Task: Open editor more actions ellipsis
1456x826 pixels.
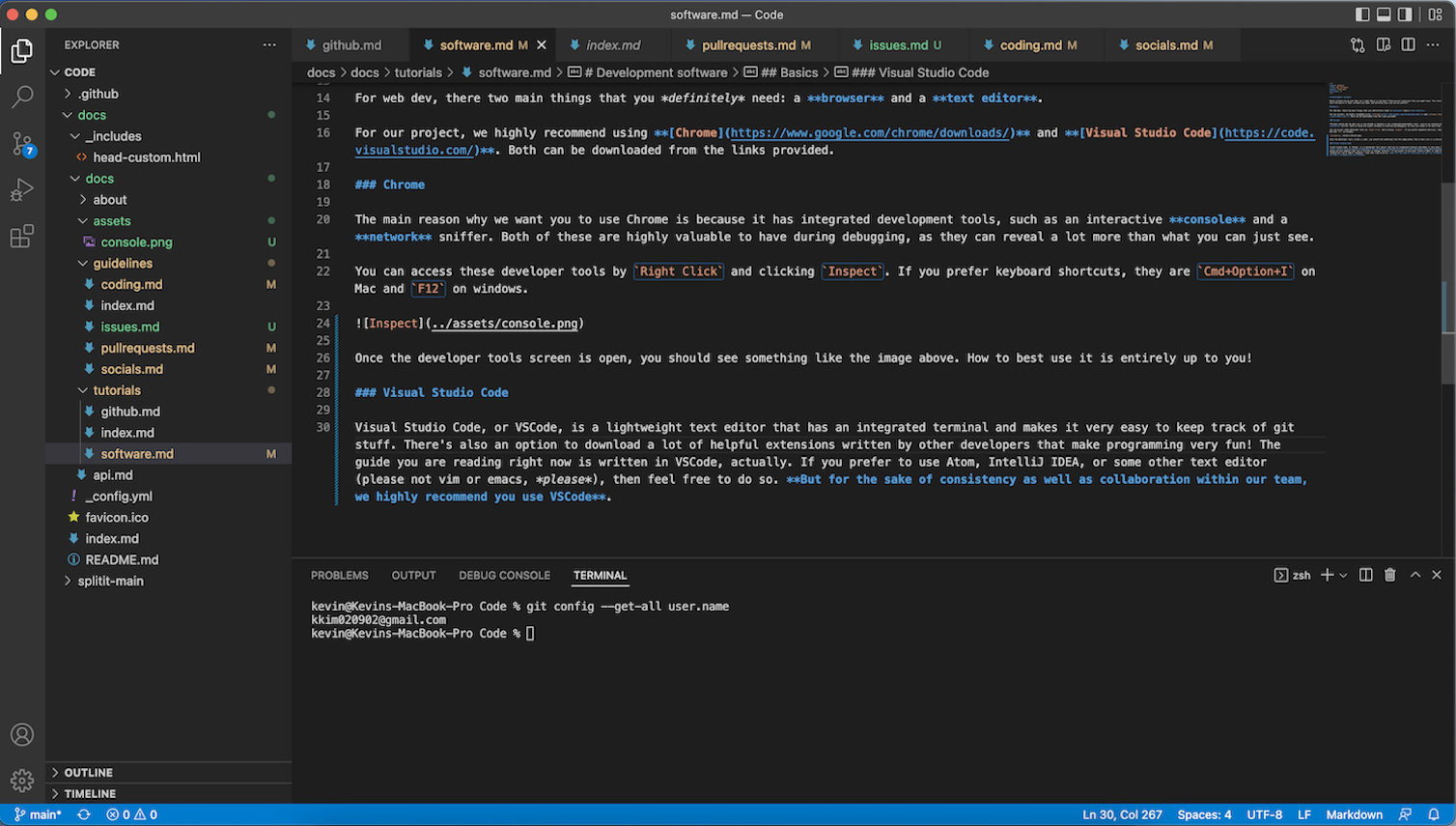Action: pos(1434,44)
